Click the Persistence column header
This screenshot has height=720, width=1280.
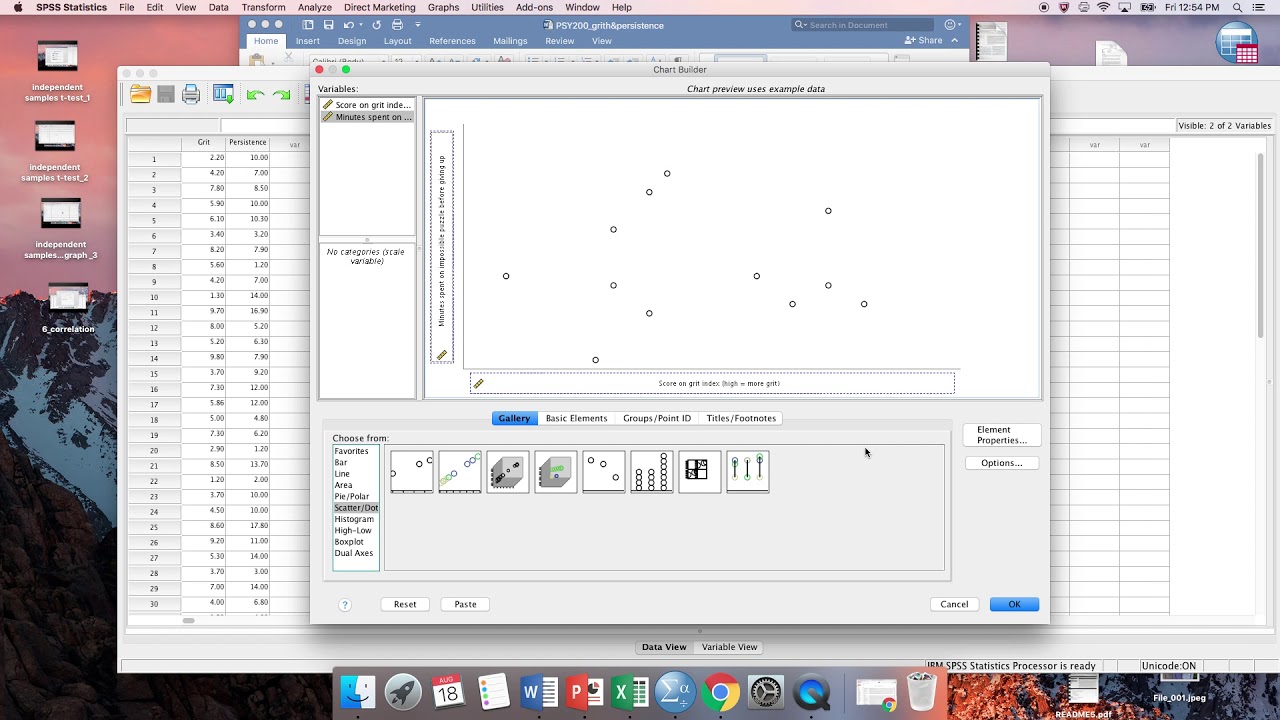tap(248, 143)
